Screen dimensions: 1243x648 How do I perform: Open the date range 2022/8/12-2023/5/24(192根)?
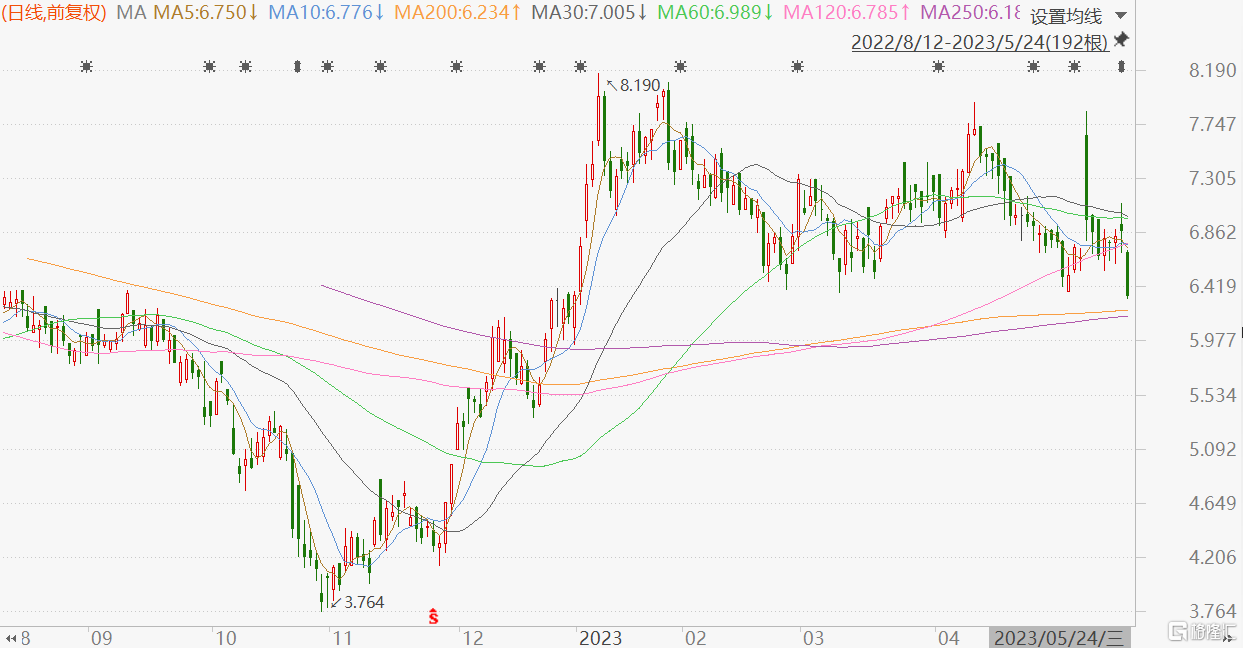[979, 42]
